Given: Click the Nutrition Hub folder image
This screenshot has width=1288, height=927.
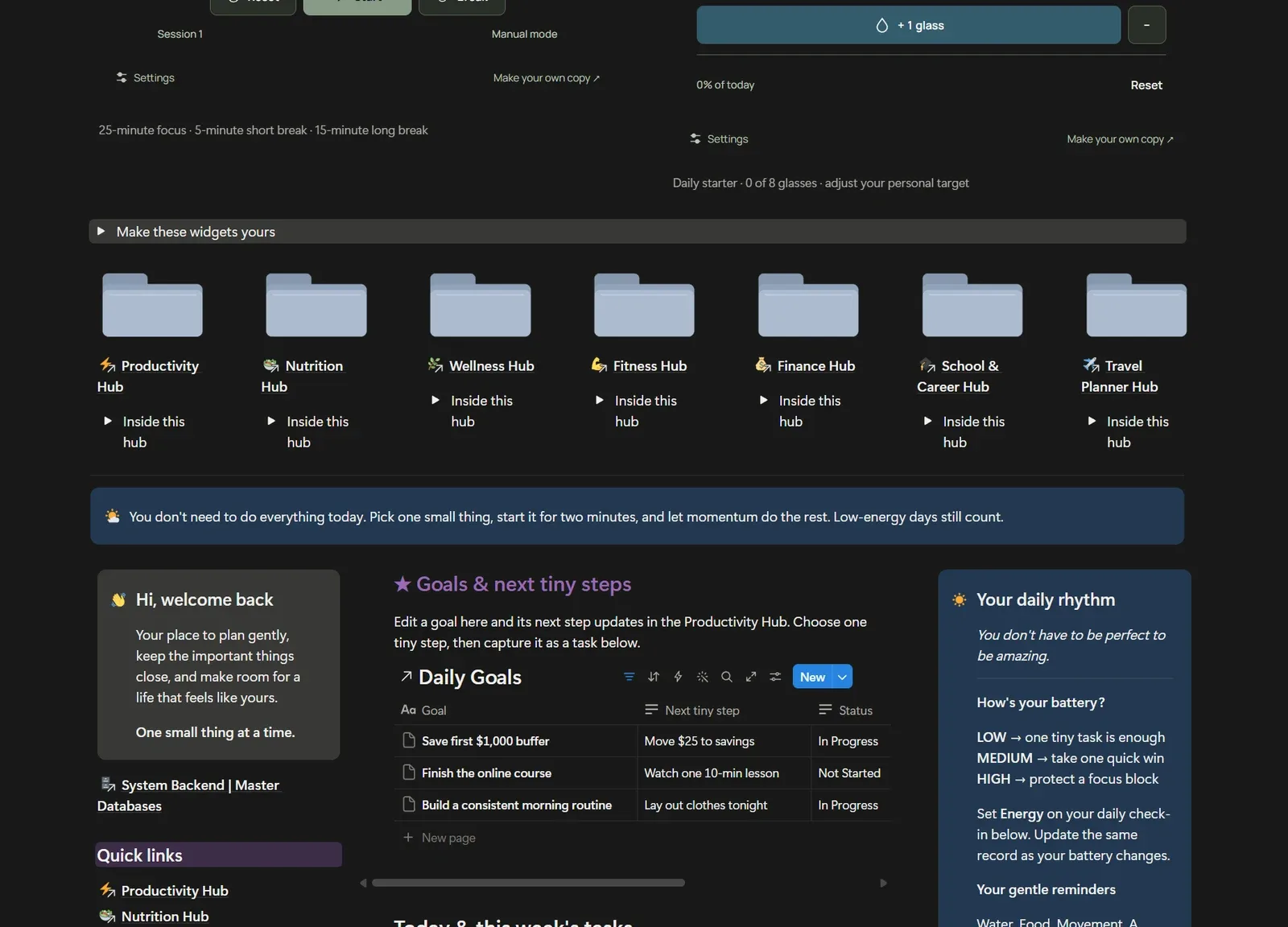Looking at the screenshot, I should pos(316,305).
